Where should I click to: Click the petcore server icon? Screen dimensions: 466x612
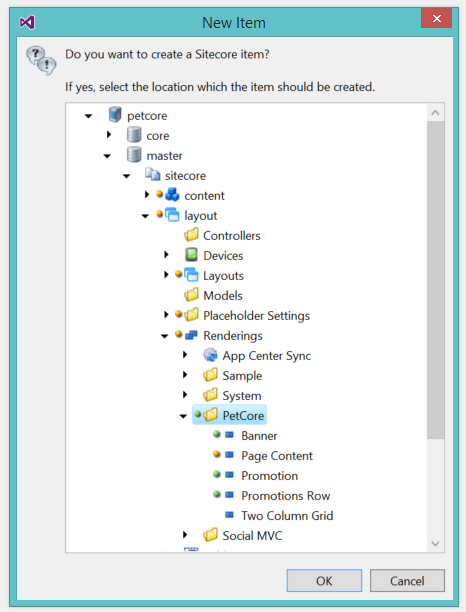tap(115, 115)
